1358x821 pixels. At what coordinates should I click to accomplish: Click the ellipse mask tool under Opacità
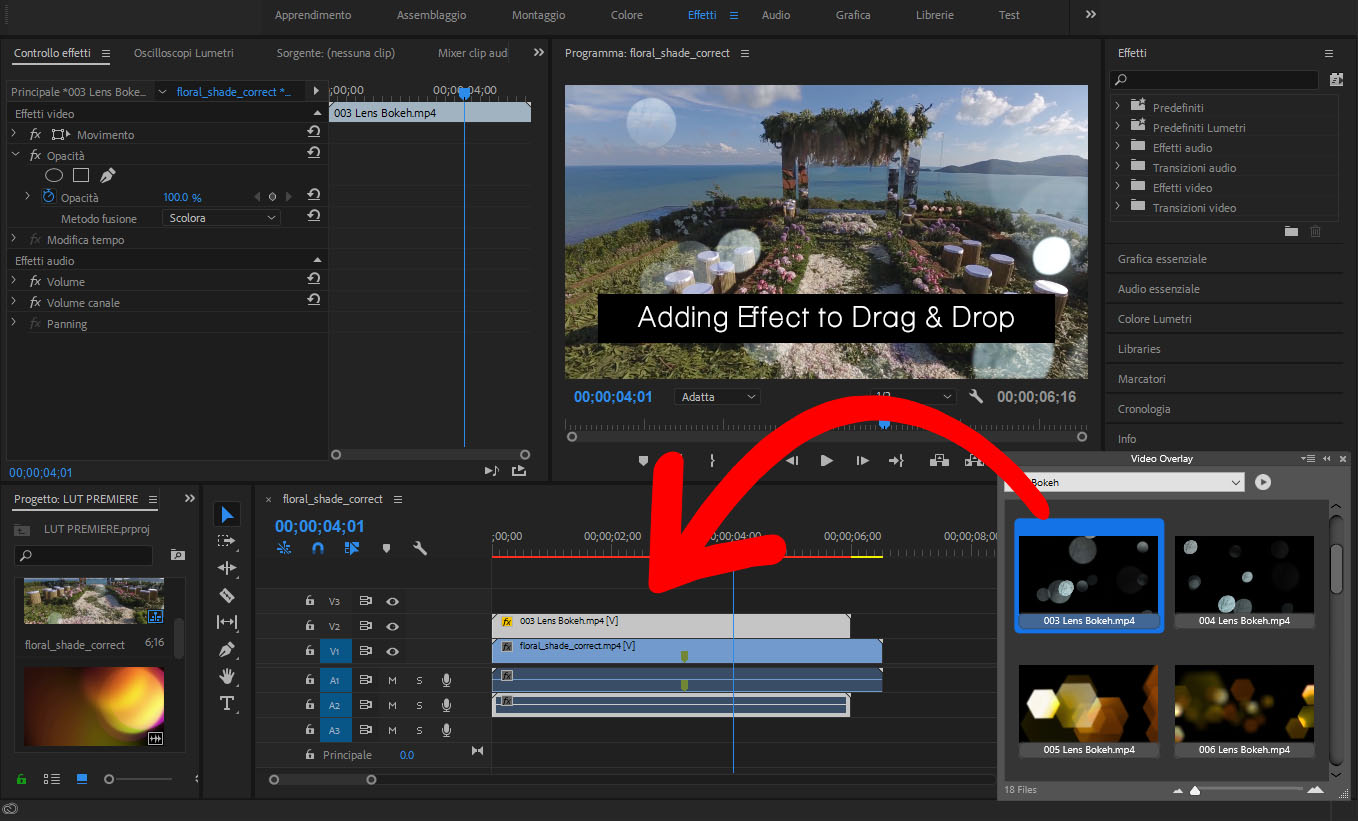(x=54, y=175)
